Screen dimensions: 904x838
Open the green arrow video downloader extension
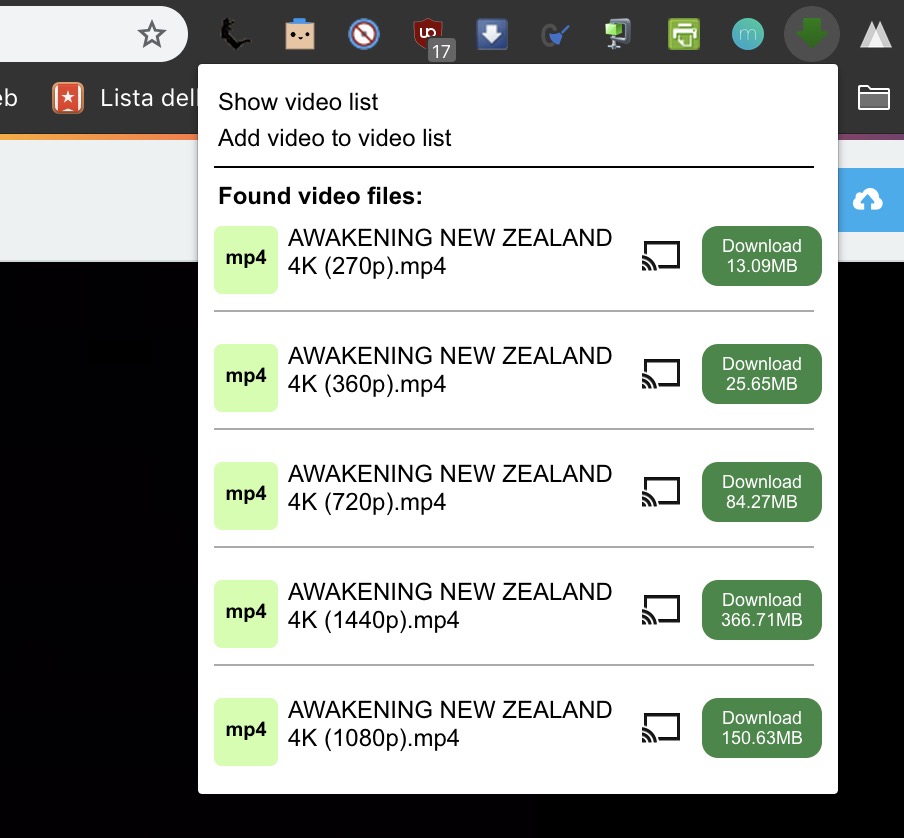(813, 35)
